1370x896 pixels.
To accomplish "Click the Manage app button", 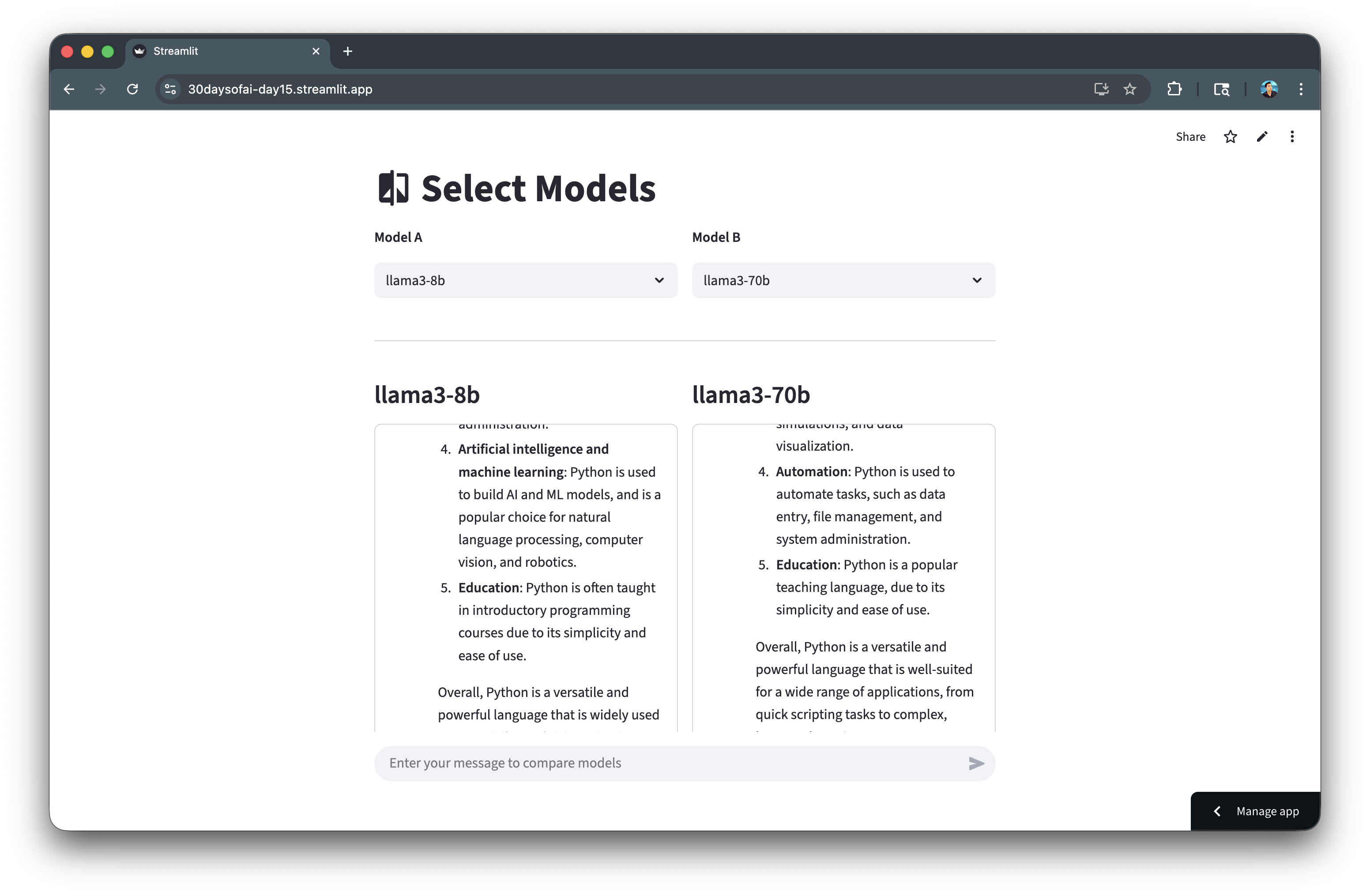I will (x=1267, y=811).
